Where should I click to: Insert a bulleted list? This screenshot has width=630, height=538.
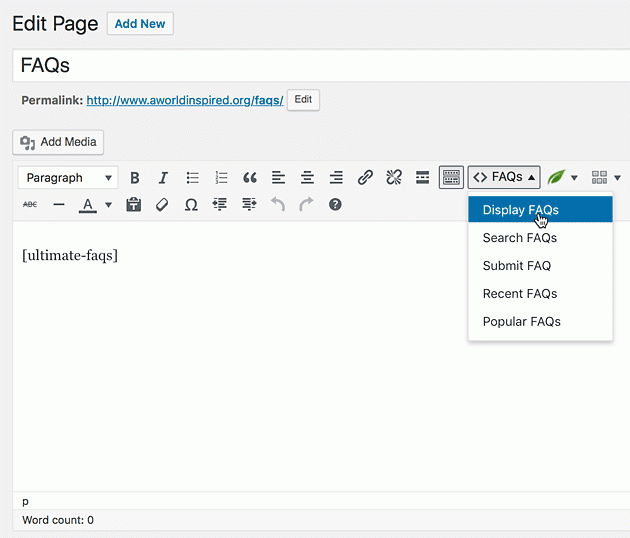coord(192,178)
